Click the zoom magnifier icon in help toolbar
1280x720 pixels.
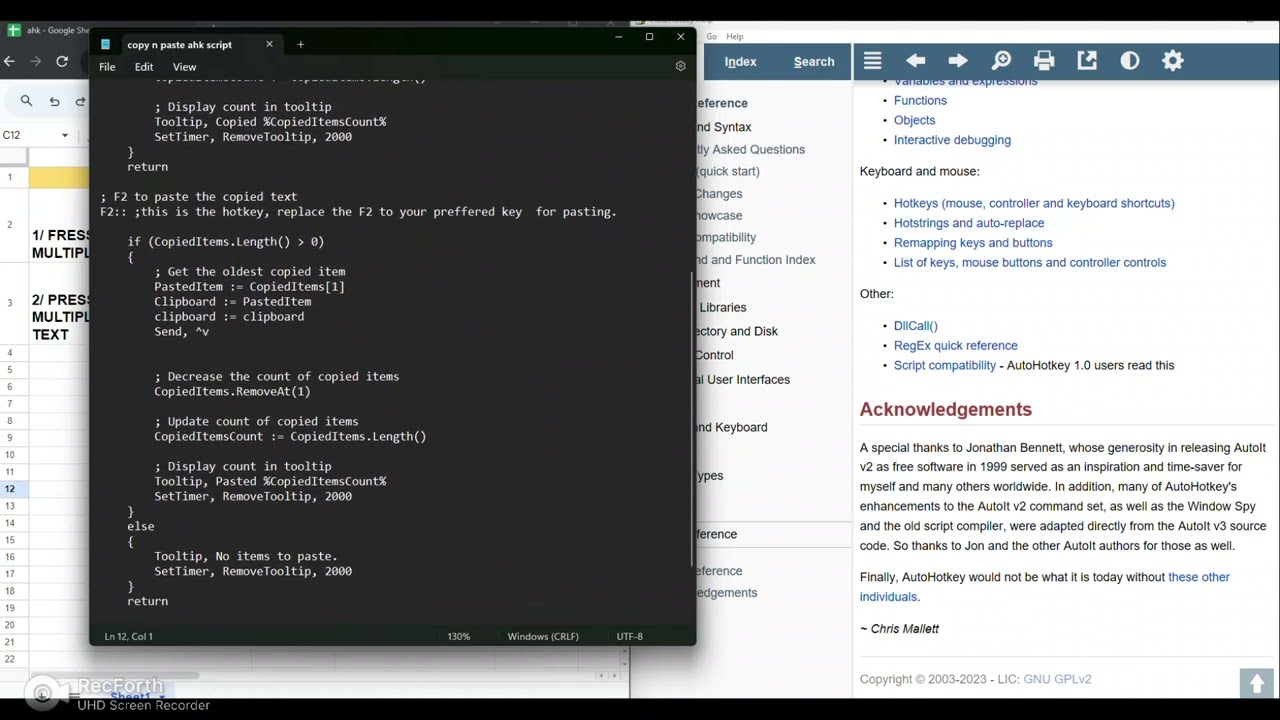click(1001, 61)
